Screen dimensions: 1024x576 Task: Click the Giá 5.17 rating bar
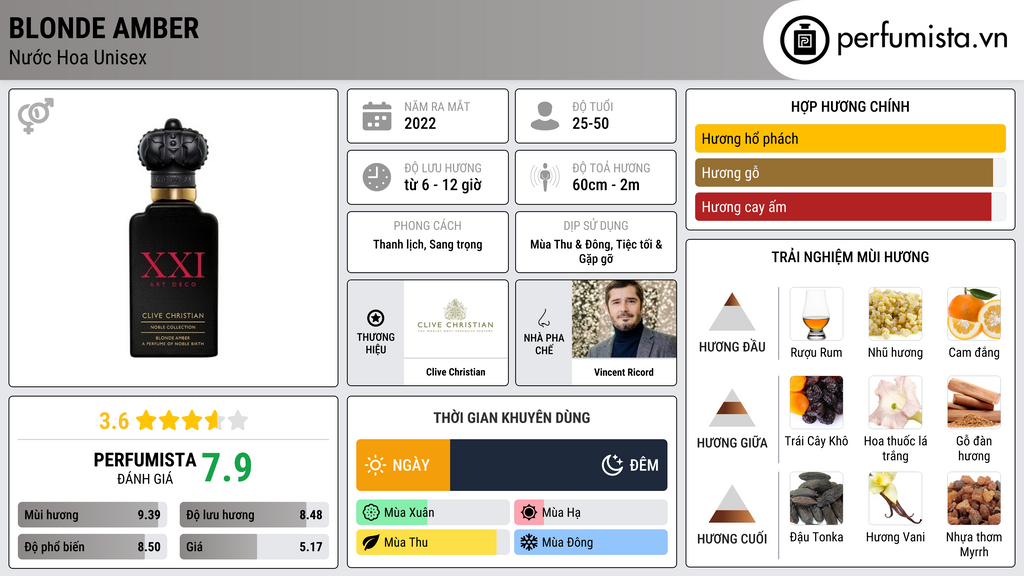254,547
